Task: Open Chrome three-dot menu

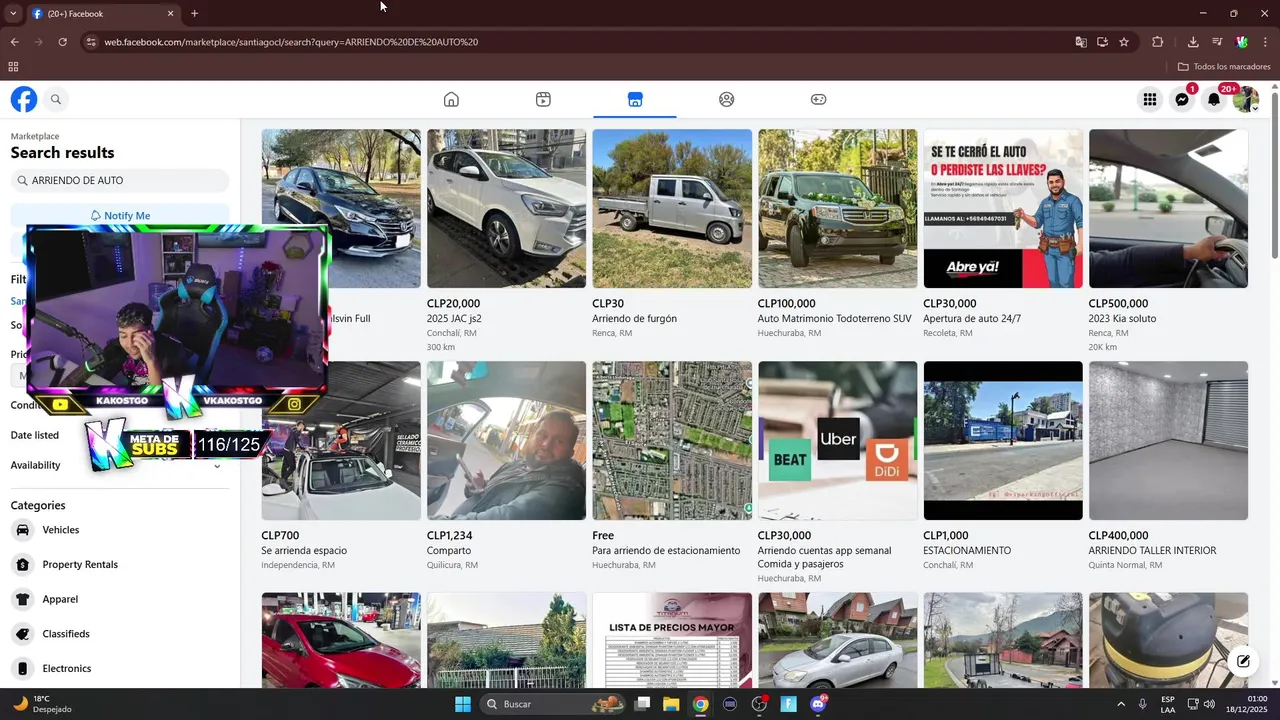Action: (1266, 42)
